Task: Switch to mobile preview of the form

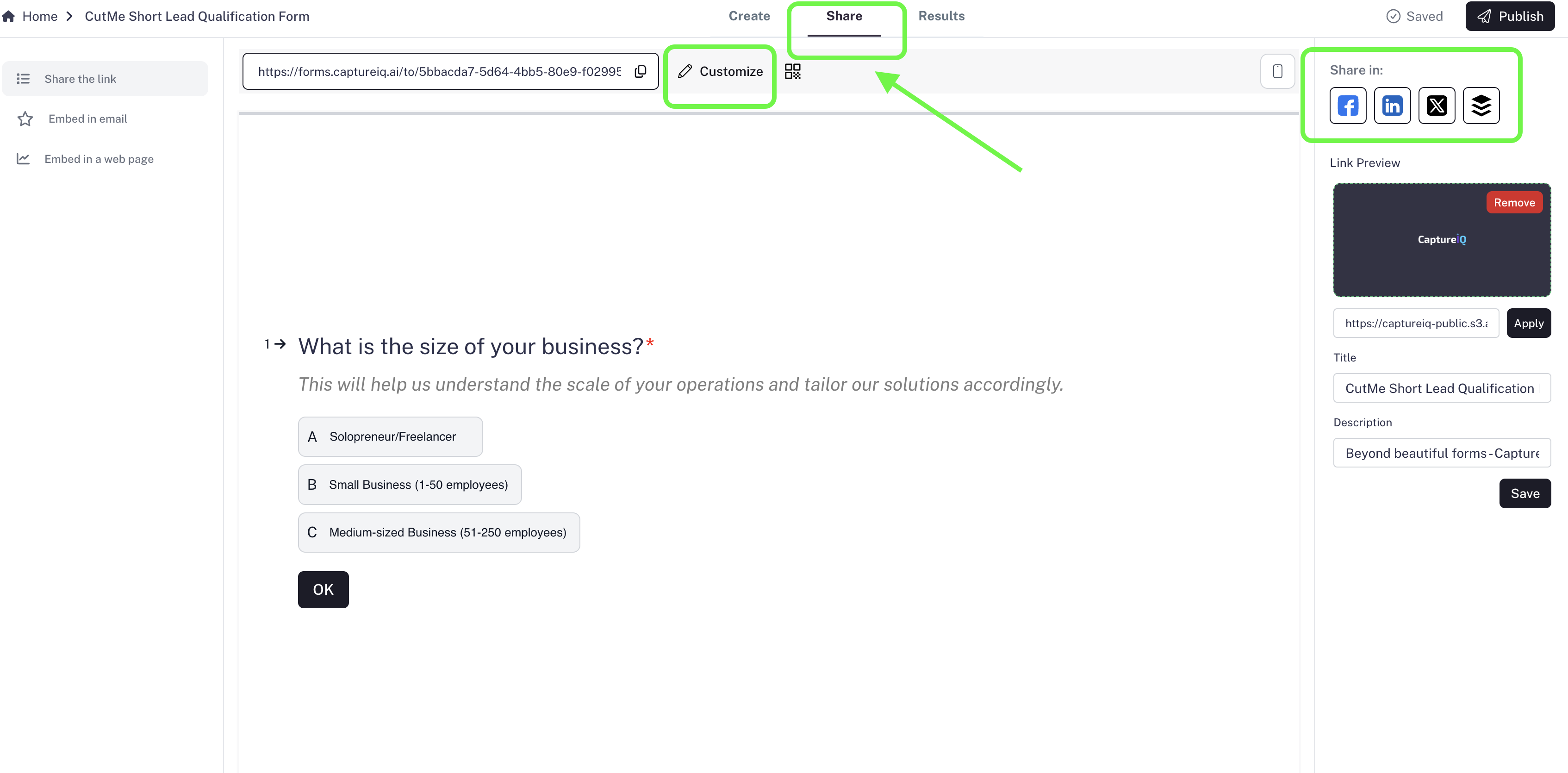Action: pos(1278,71)
